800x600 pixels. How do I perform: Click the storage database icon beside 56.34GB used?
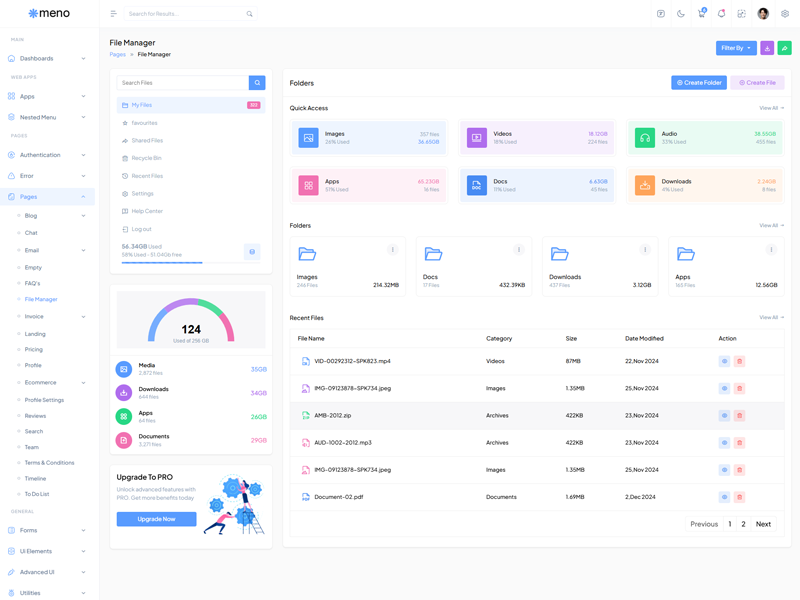point(252,252)
